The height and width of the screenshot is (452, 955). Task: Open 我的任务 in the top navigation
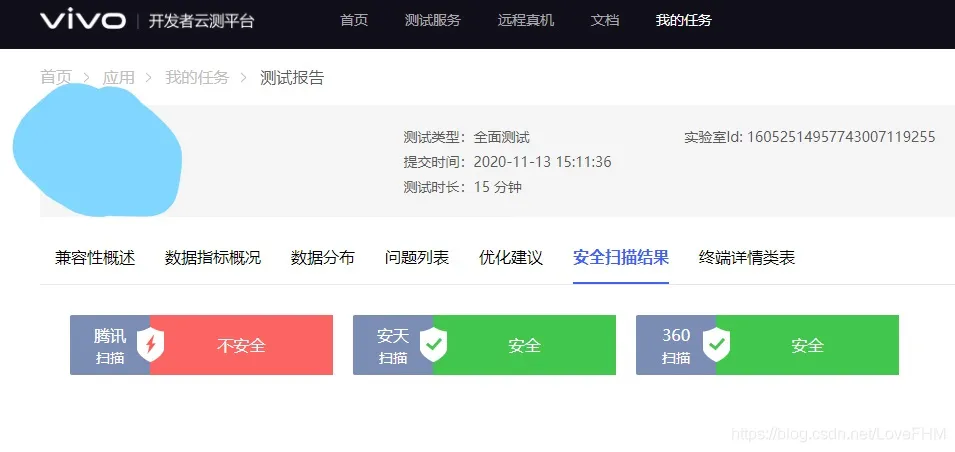(683, 20)
